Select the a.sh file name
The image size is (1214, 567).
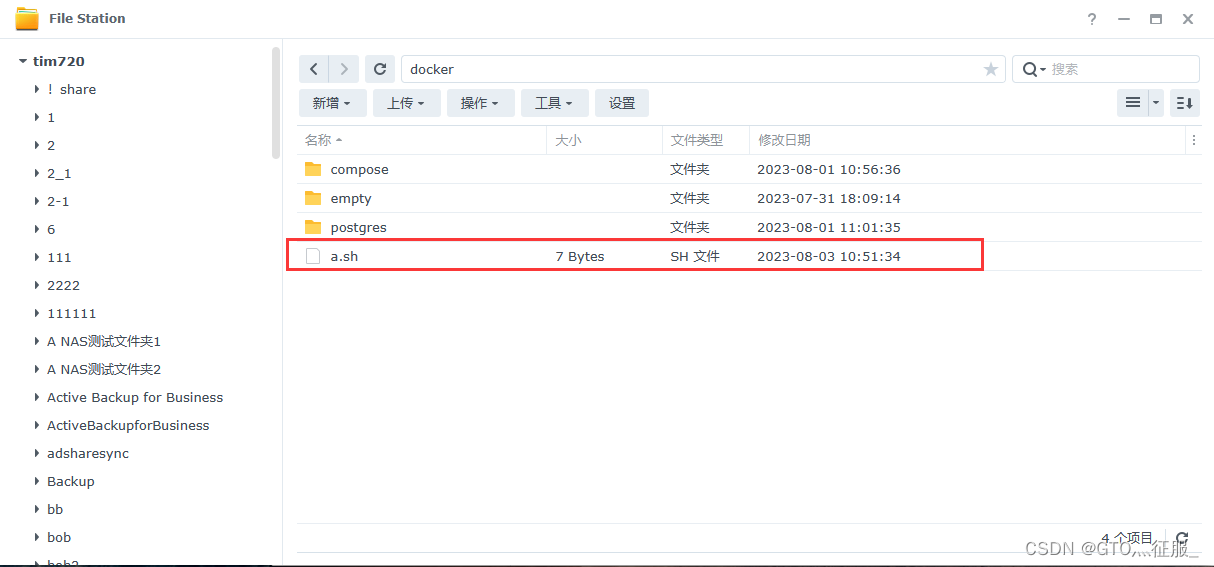click(344, 257)
